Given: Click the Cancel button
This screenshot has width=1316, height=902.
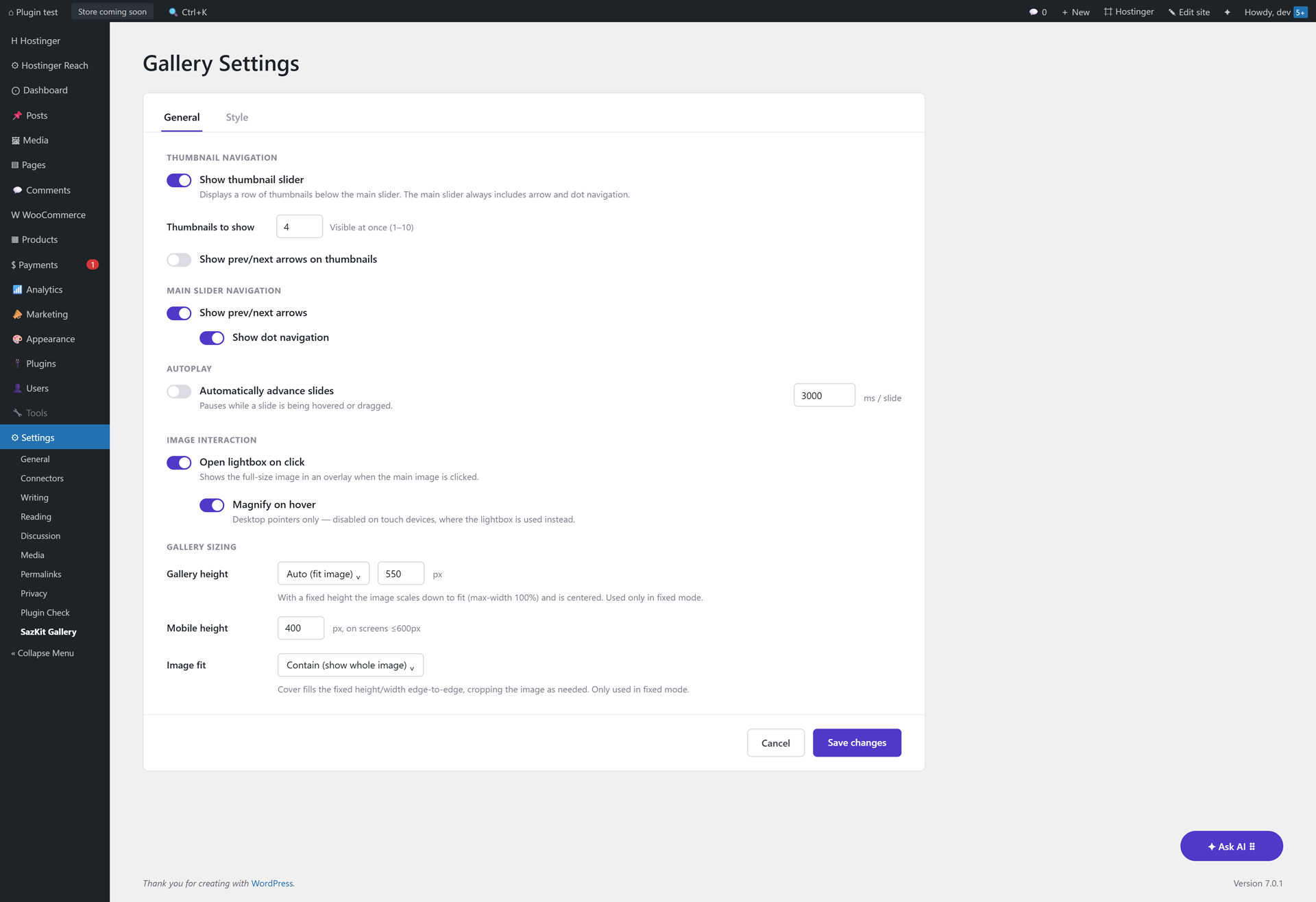Looking at the screenshot, I should 776,743.
